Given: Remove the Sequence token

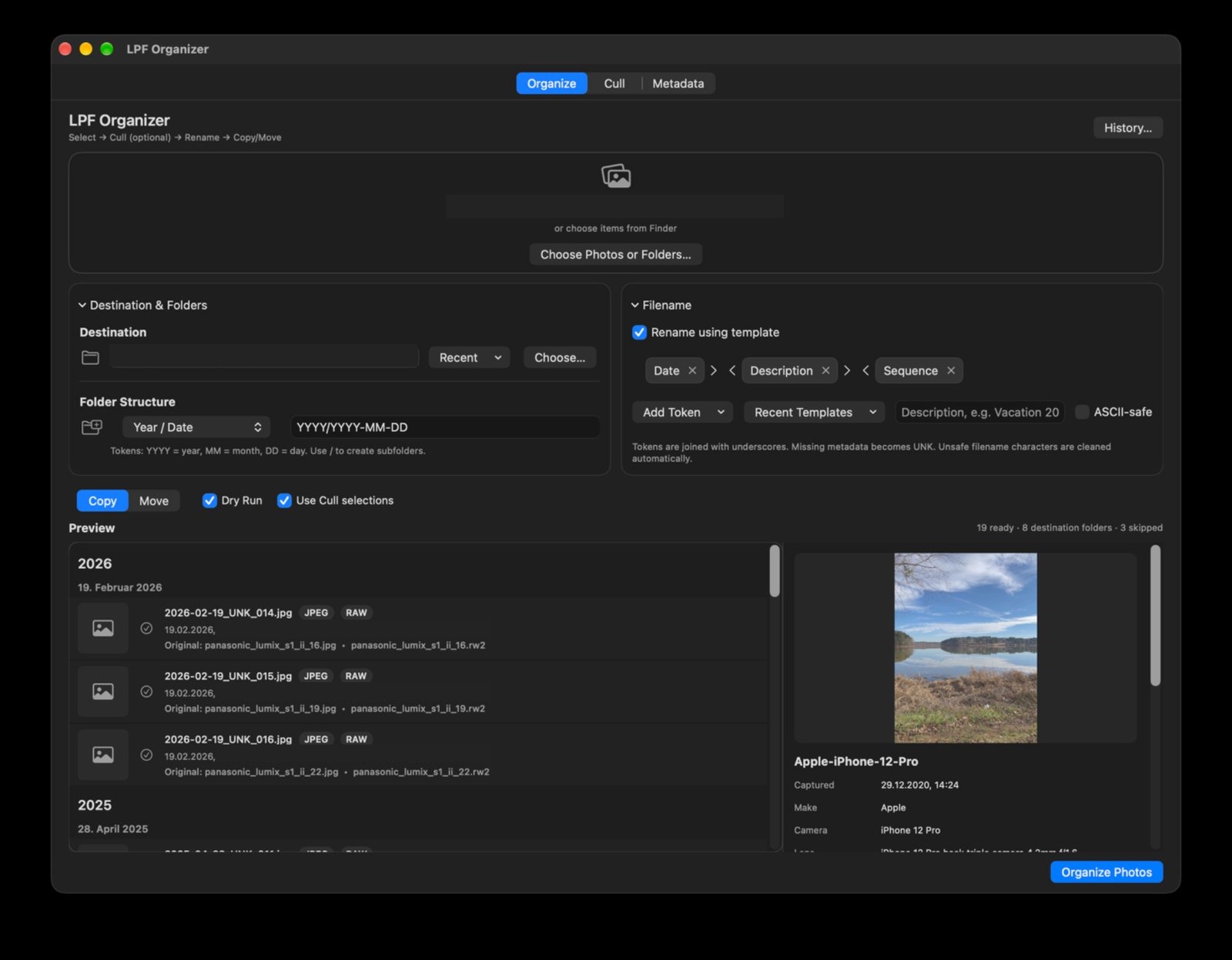Looking at the screenshot, I should pyautogui.click(x=951, y=370).
